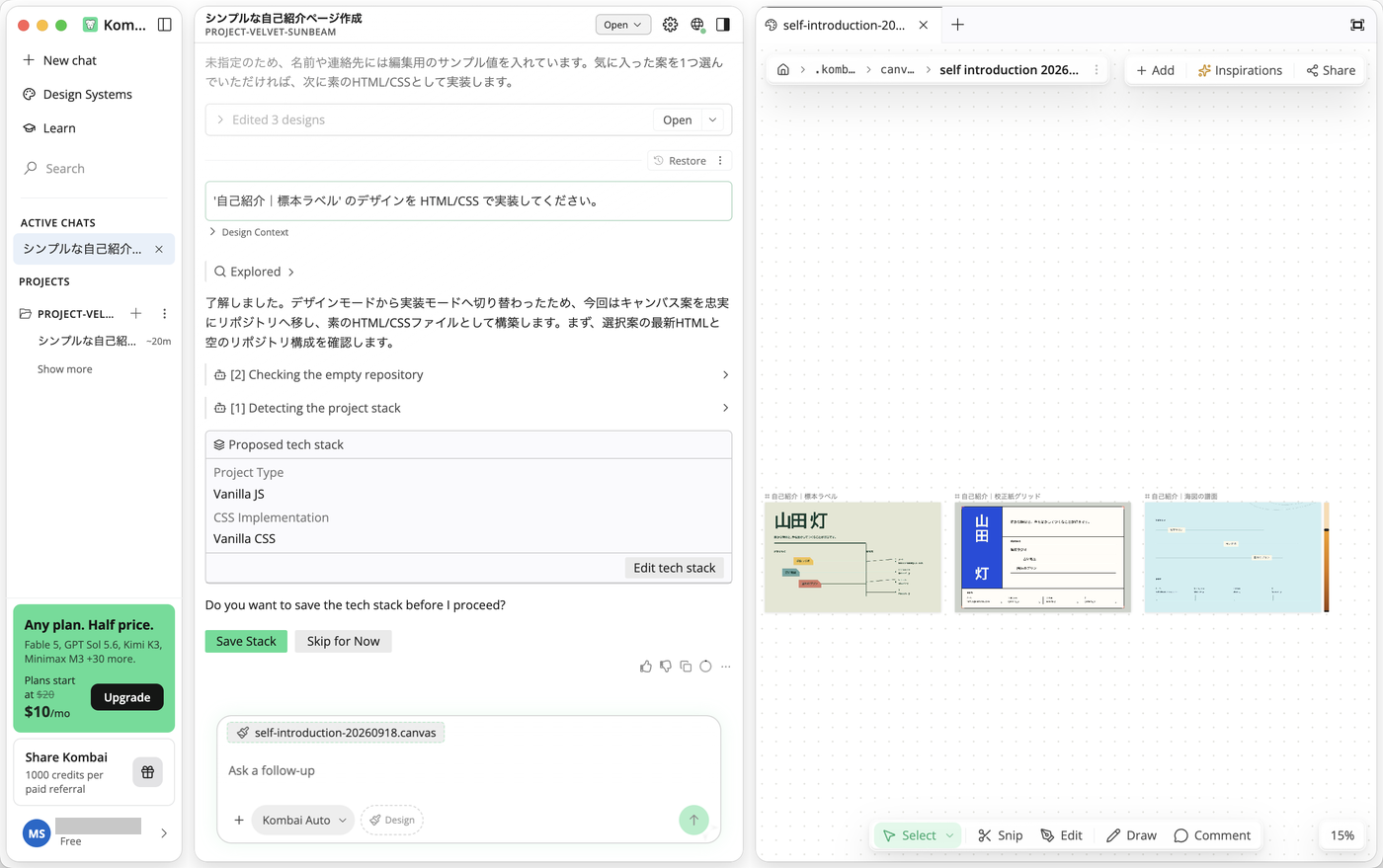Open chat settings gear icon
Screen dimensions: 1383x868
click(x=670, y=25)
